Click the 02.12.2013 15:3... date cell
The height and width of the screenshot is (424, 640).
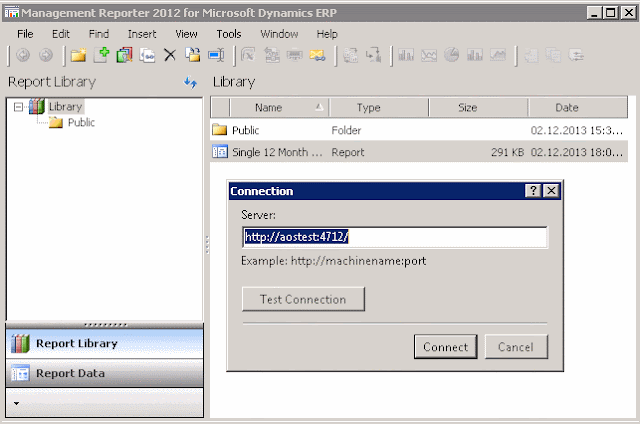tap(577, 130)
